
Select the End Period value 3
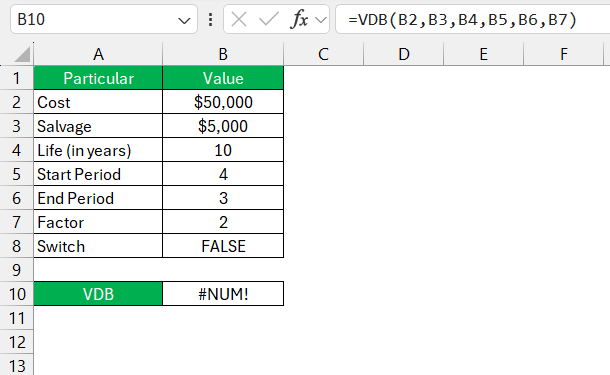coord(223,198)
